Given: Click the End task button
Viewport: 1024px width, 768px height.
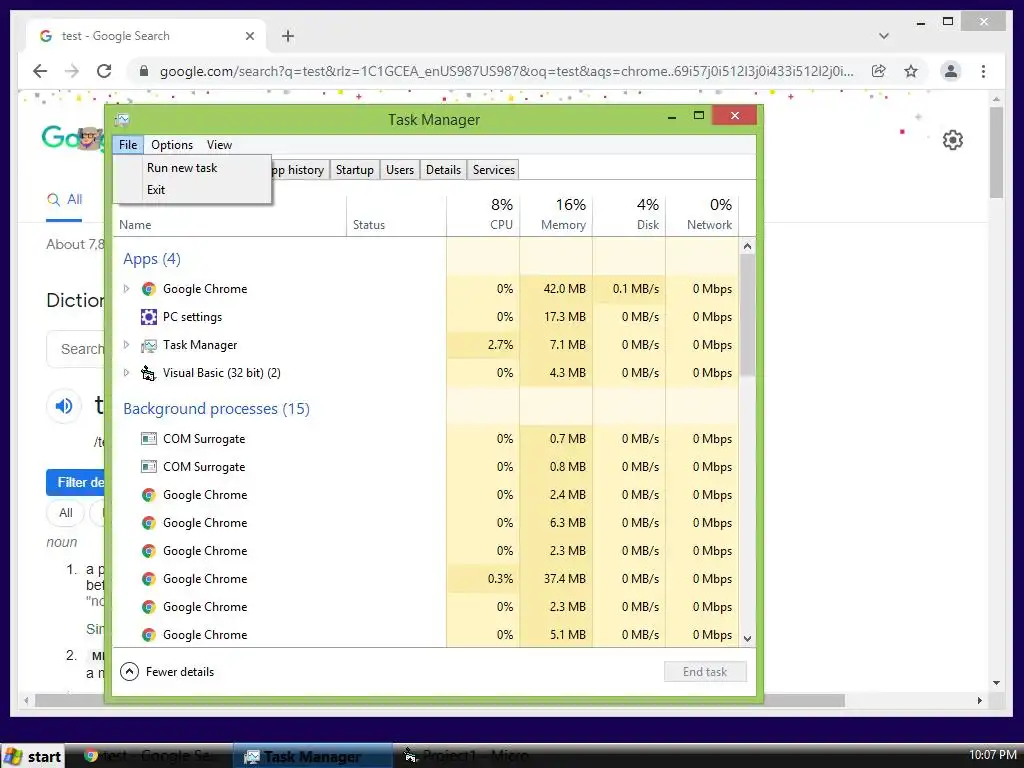Looking at the screenshot, I should pos(705,671).
